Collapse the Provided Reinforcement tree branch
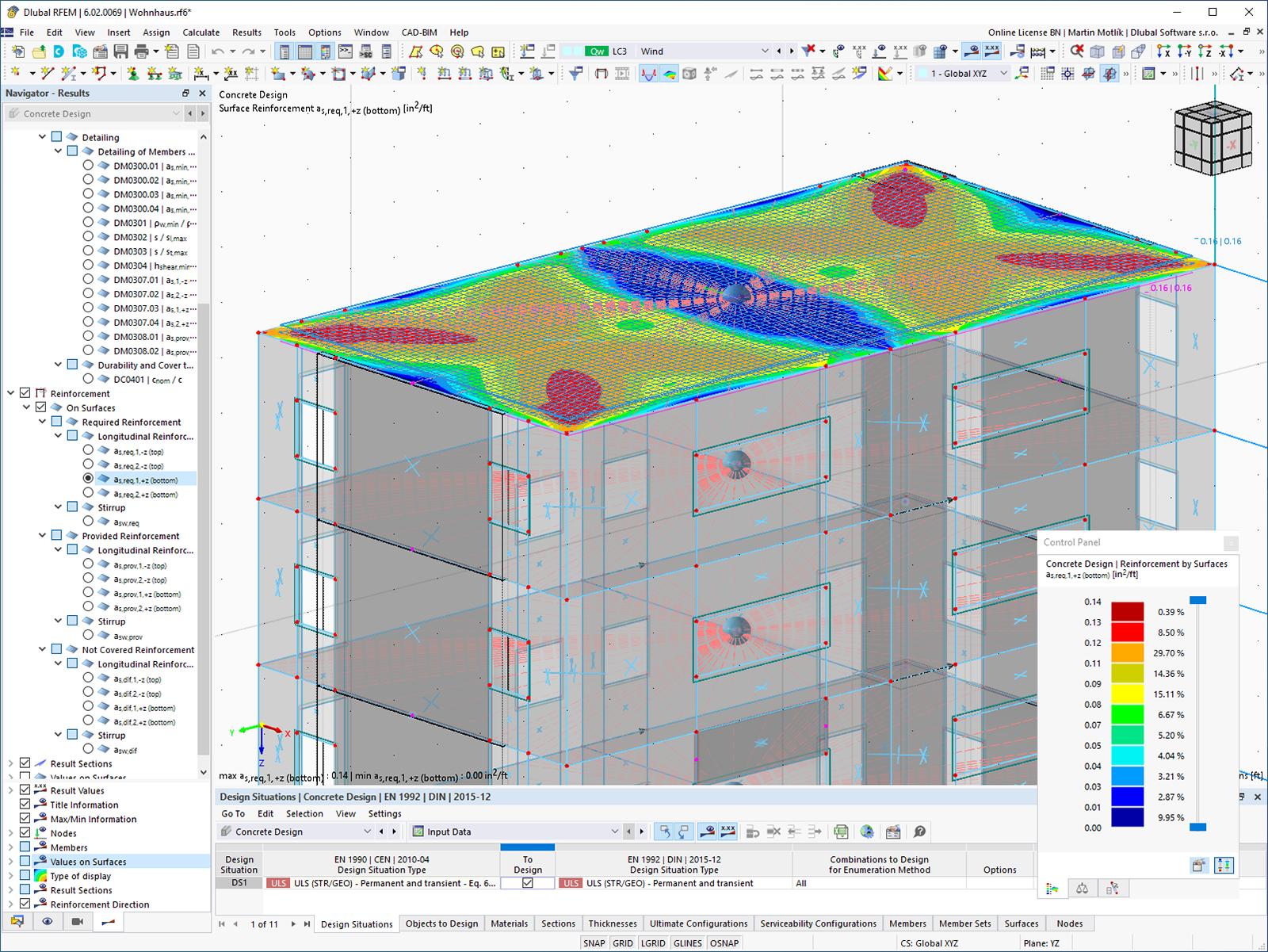This screenshot has width=1268, height=952. tap(42, 535)
